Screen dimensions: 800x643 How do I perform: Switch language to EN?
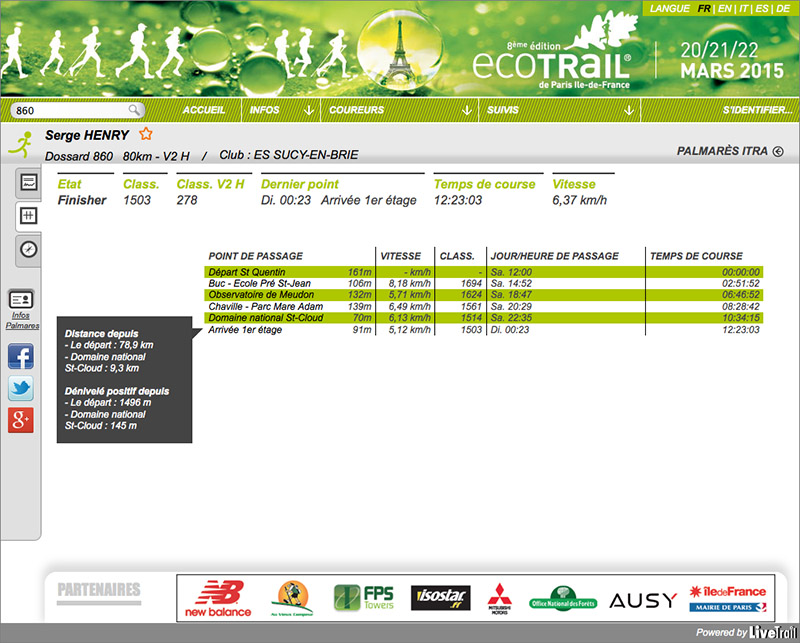tap(725, 8)
